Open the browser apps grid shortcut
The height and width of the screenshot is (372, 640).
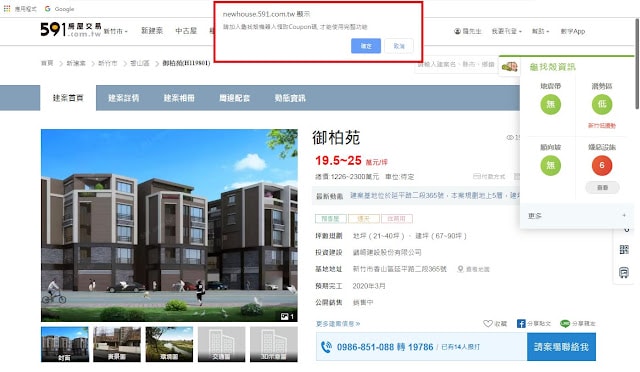(x=7, y=9)
